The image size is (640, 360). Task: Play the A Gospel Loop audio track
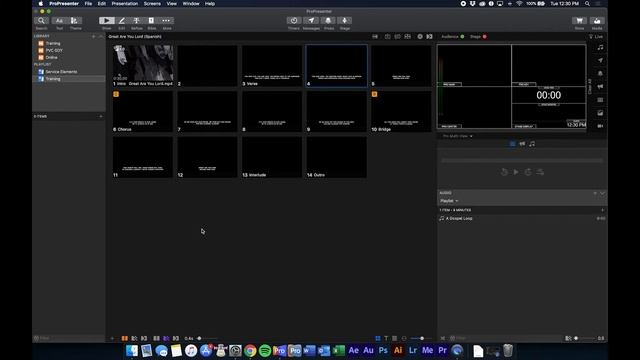point(522,218)
